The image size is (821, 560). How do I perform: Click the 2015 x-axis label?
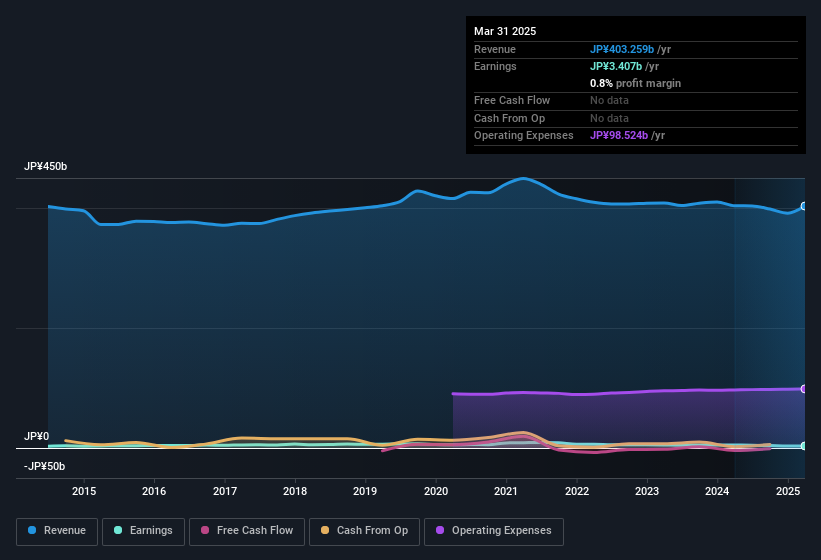84,491
